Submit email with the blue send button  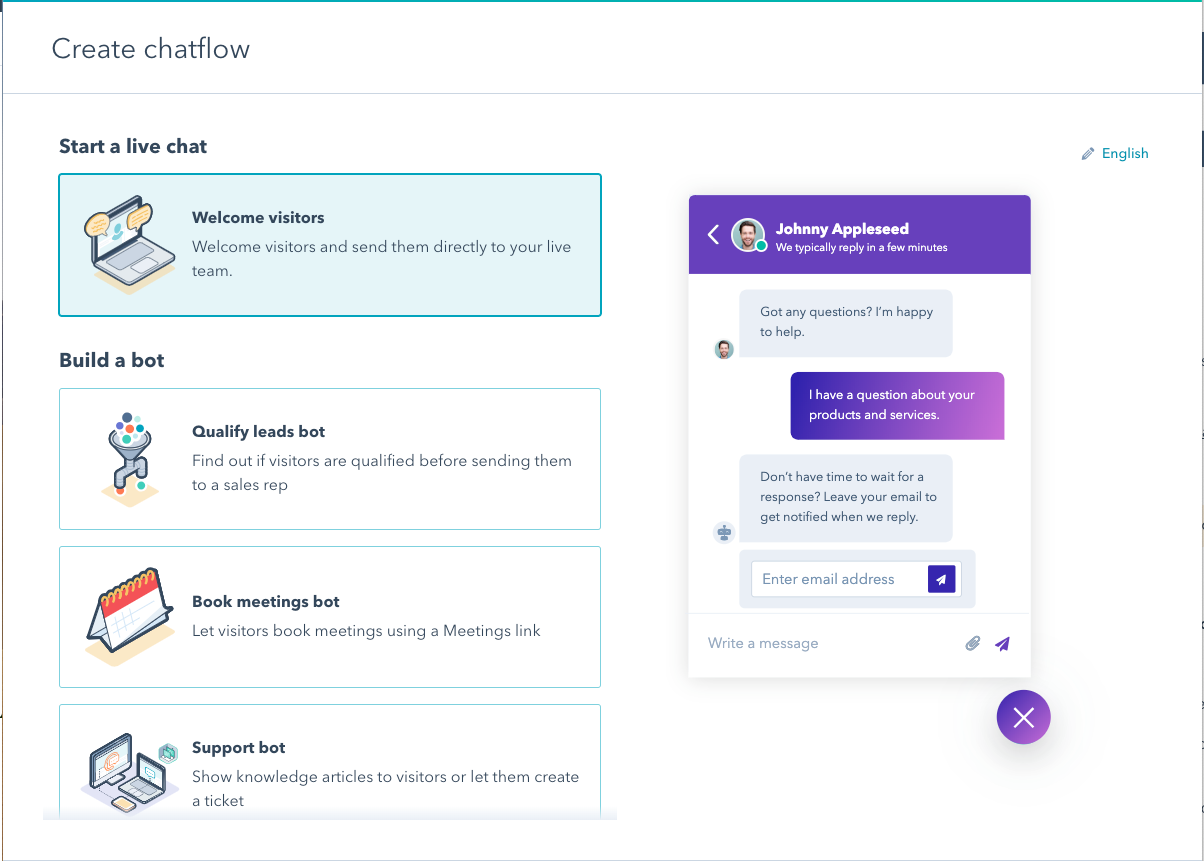click(941, 579)
